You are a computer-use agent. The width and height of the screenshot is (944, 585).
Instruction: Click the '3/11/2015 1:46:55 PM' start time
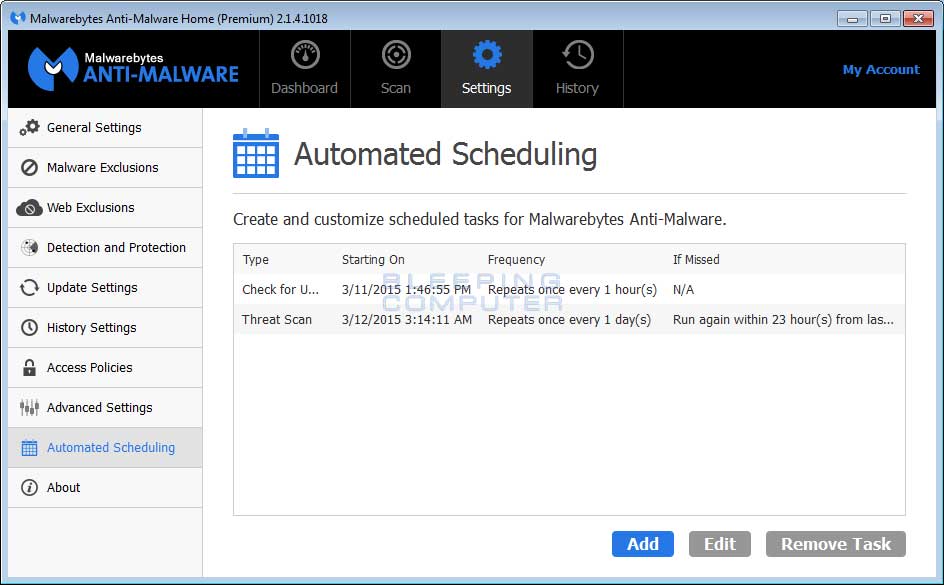[x=406, y=289]
